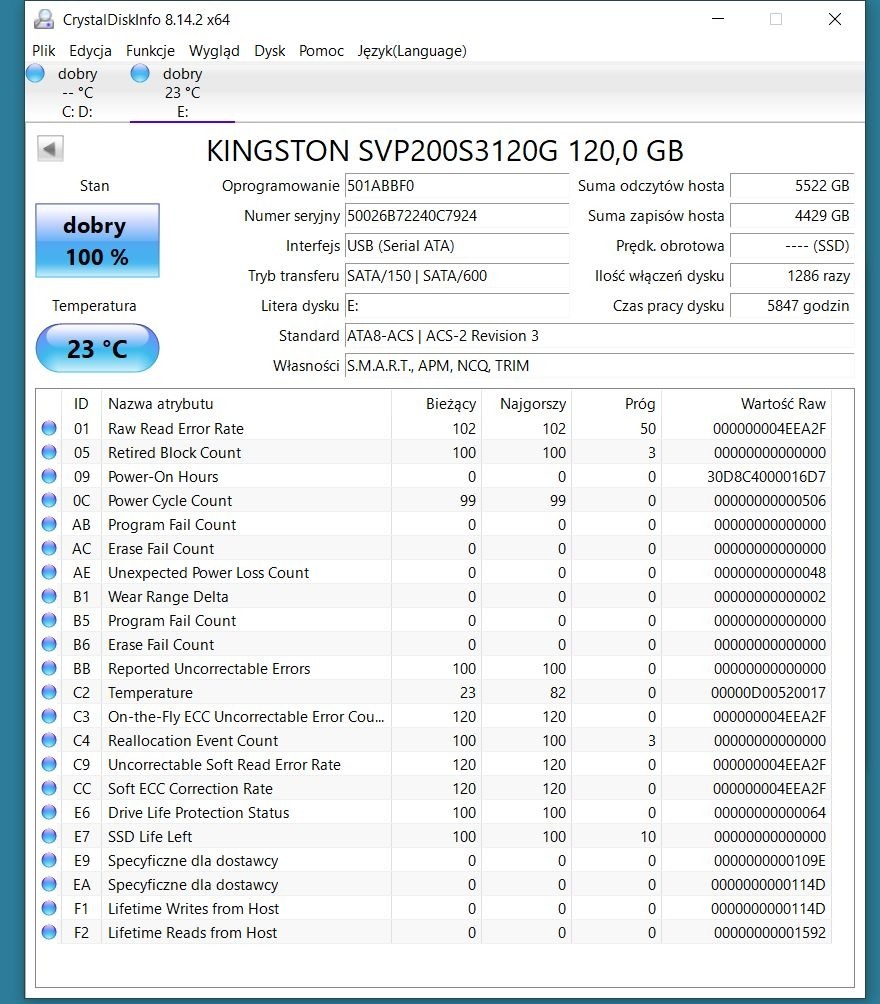Open the Plik menu

(x=43, y=50)
